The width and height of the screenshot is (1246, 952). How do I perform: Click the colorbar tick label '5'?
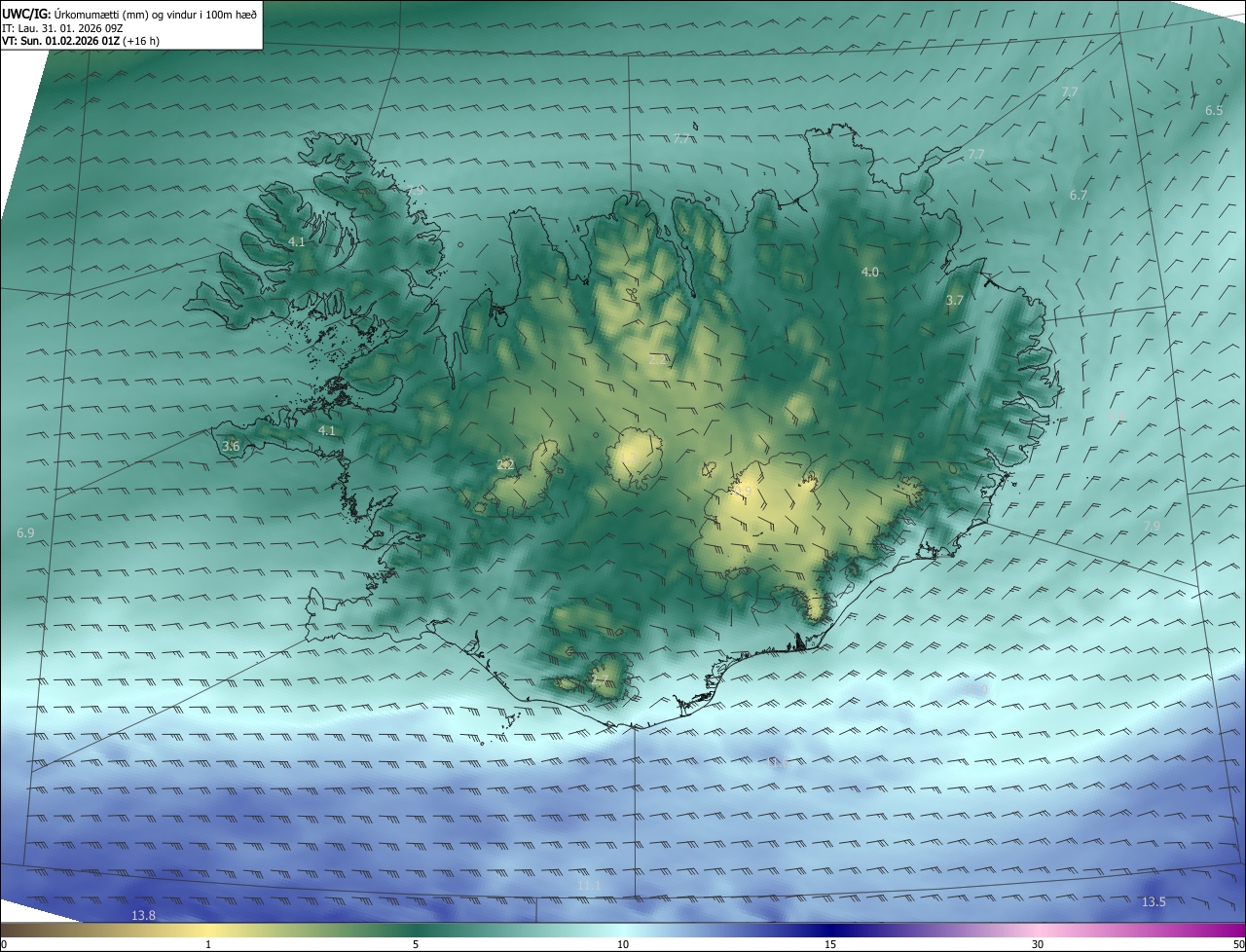point(416,944)
